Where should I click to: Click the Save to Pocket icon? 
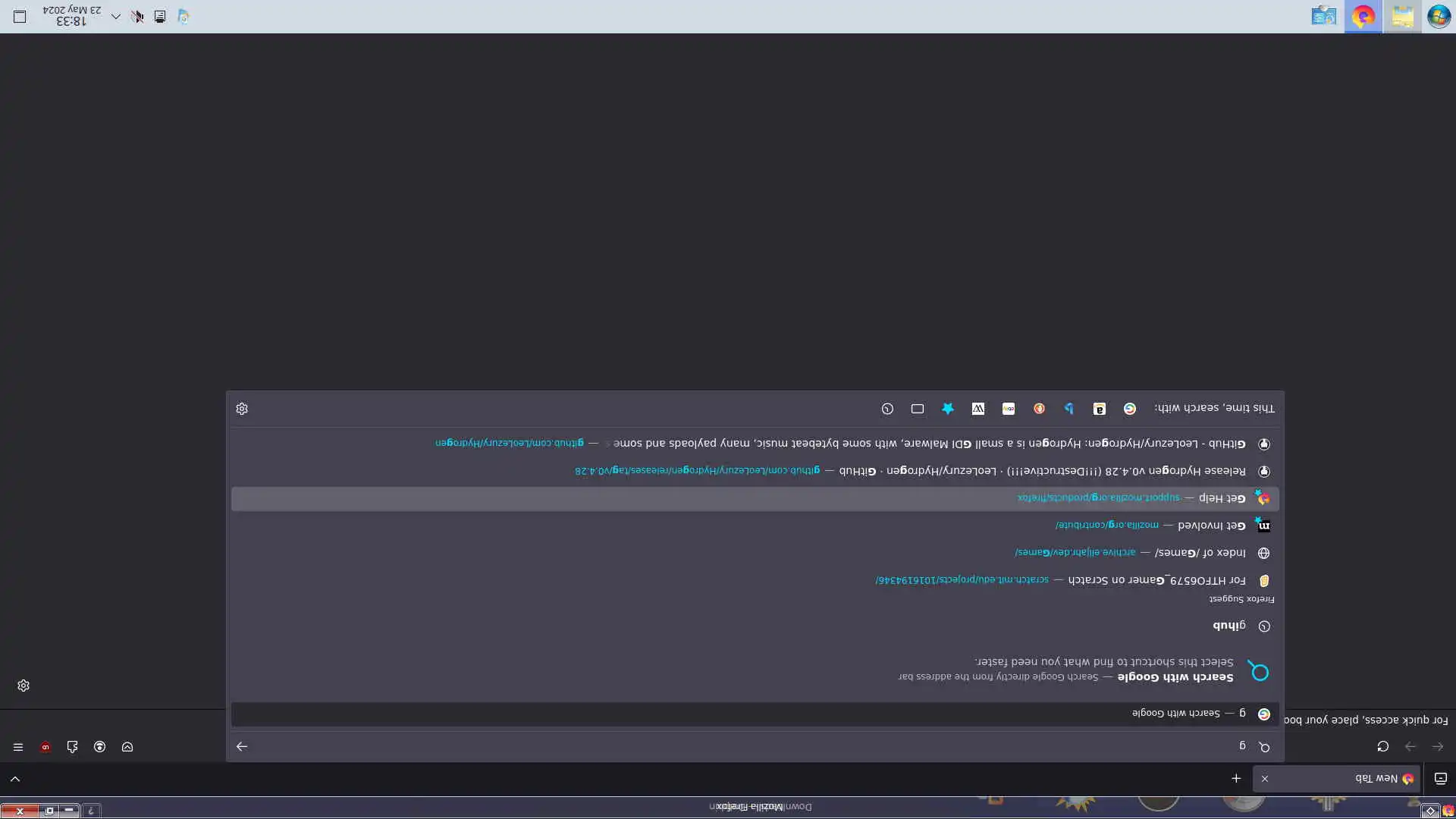tap(127, 747)
